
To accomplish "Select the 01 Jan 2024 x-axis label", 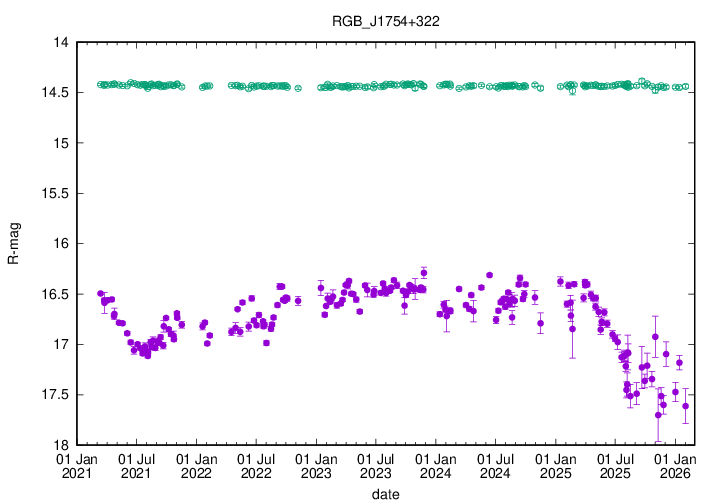I will pos(436,465).
